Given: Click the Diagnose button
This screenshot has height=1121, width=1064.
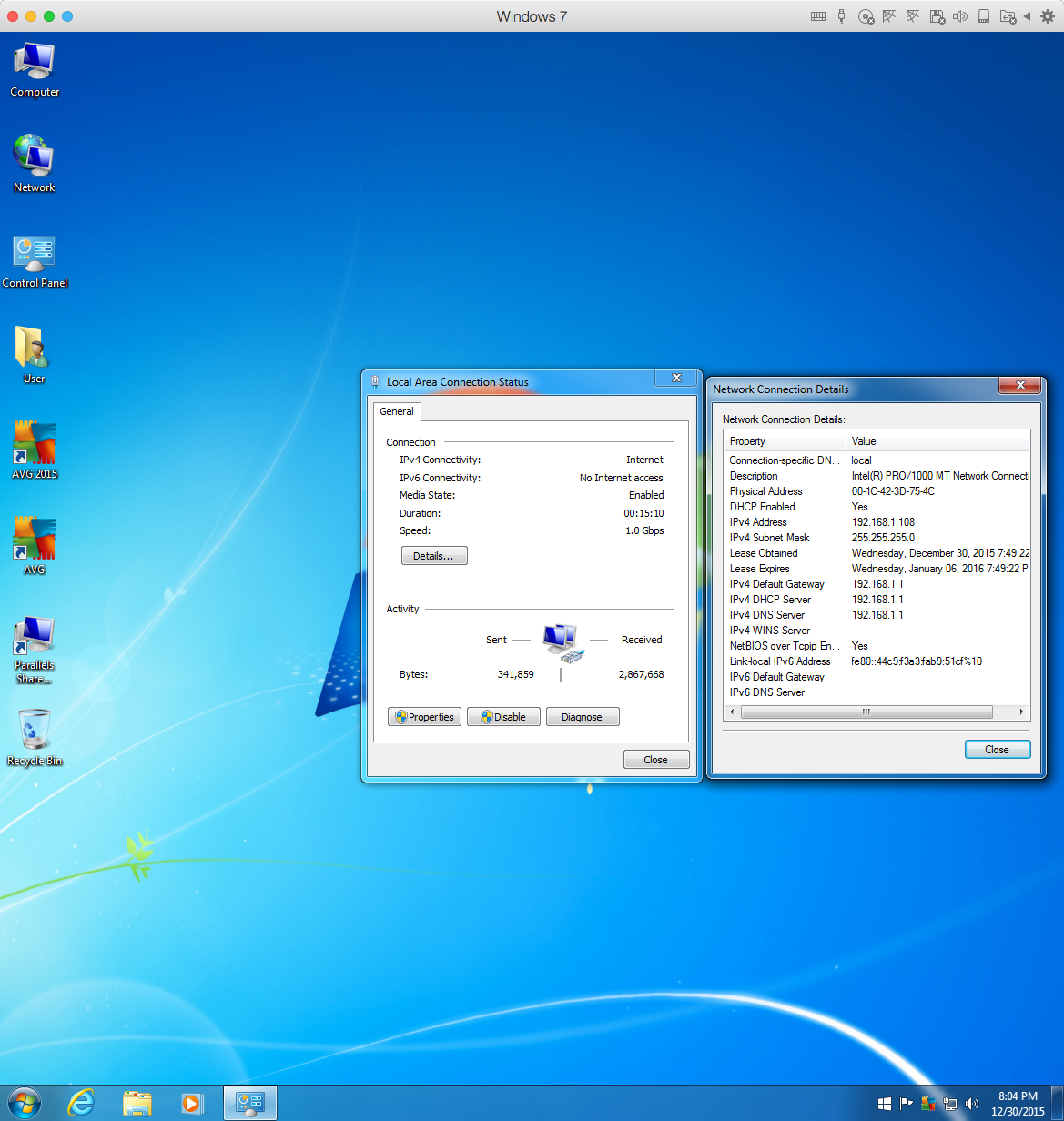Looking at the screenshot, I should pyautogui.click(x=582, y=717).
